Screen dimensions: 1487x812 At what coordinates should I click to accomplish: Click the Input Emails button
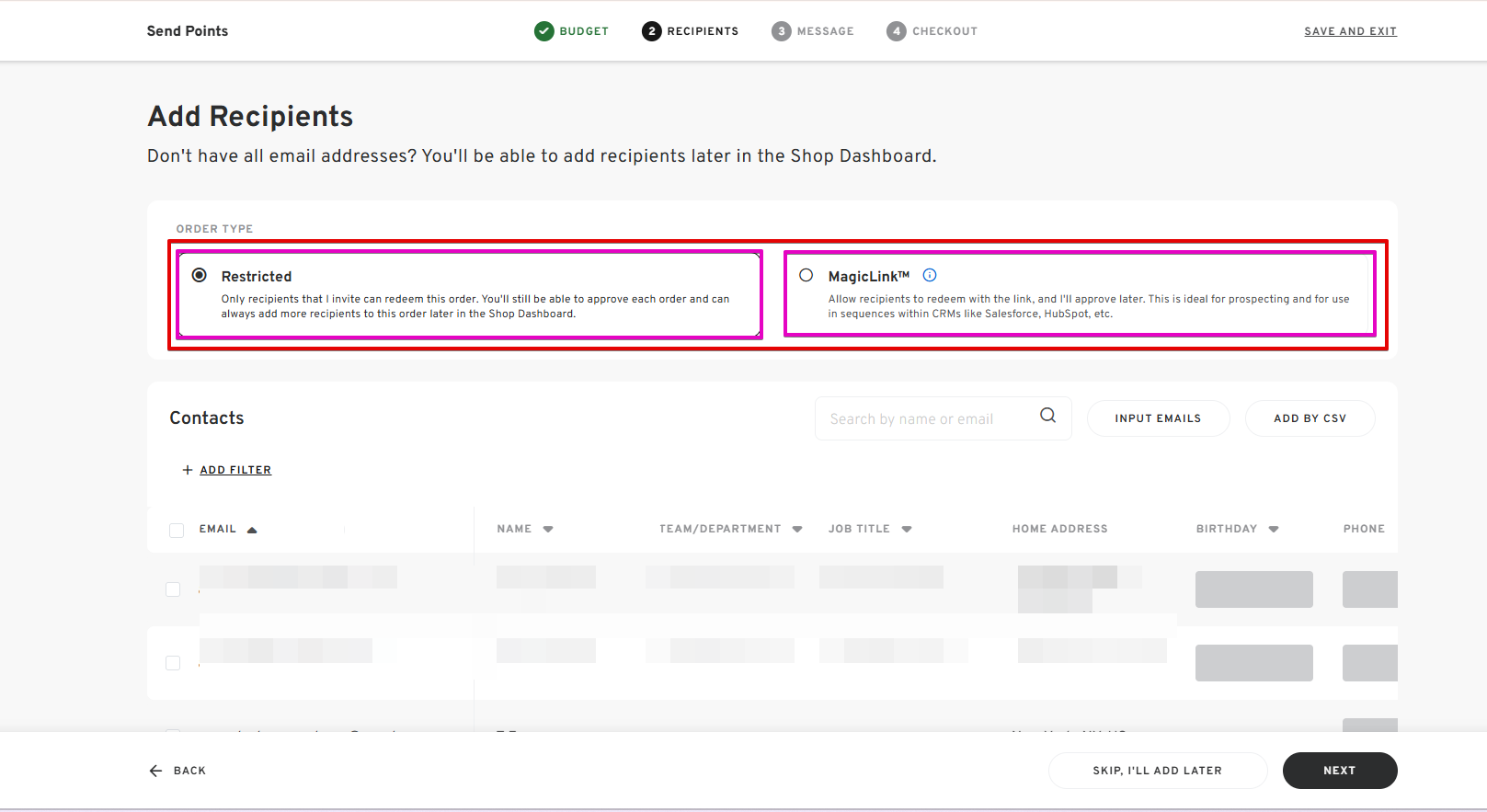1158,418
